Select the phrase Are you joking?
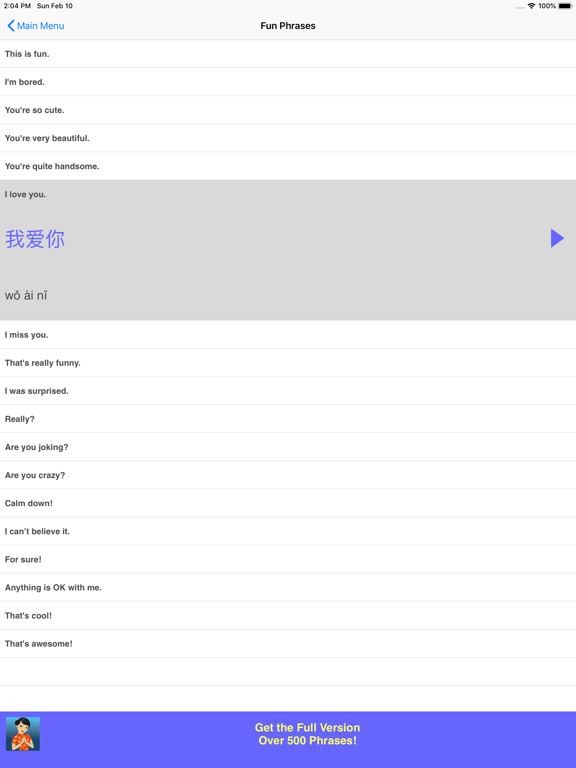This screenshot has width=576, height=768. pos(288,447)
